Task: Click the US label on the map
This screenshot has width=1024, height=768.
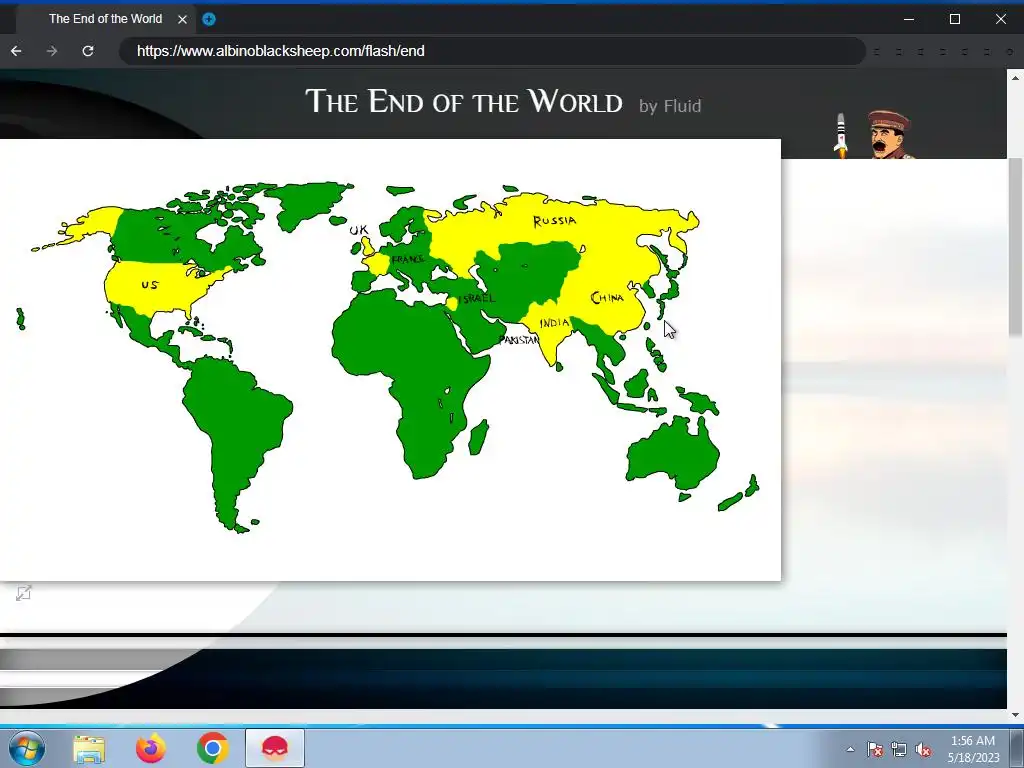Action: click(x=150, y=285)
